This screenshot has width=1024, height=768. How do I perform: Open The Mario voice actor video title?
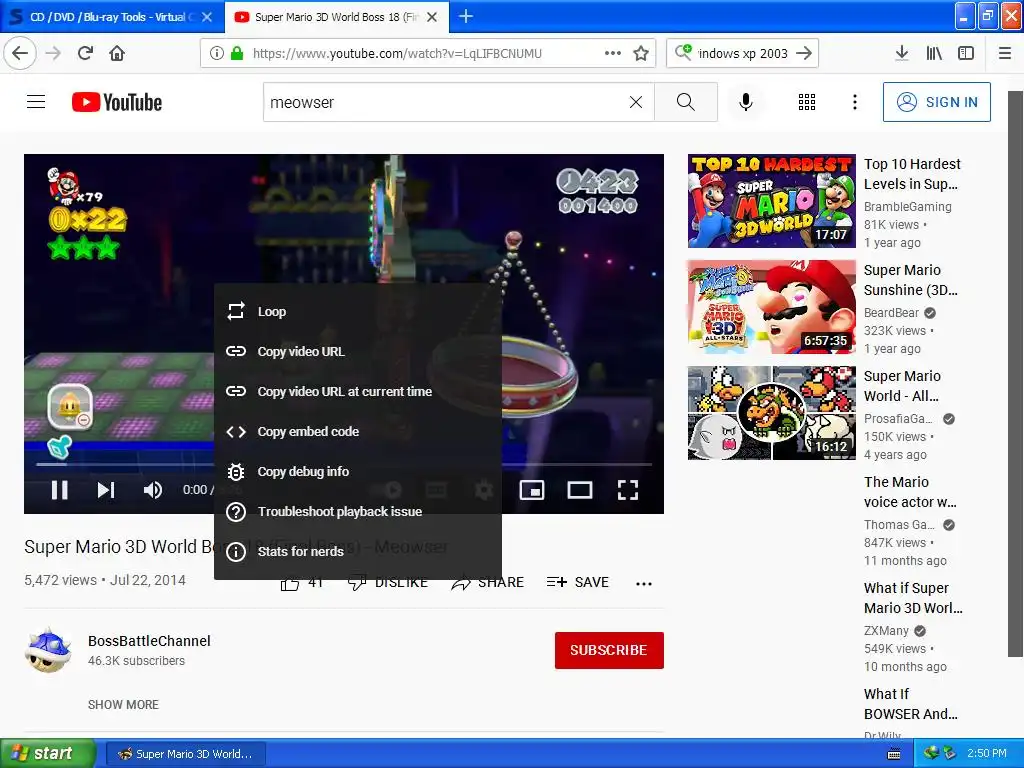[x=910, y=492]
